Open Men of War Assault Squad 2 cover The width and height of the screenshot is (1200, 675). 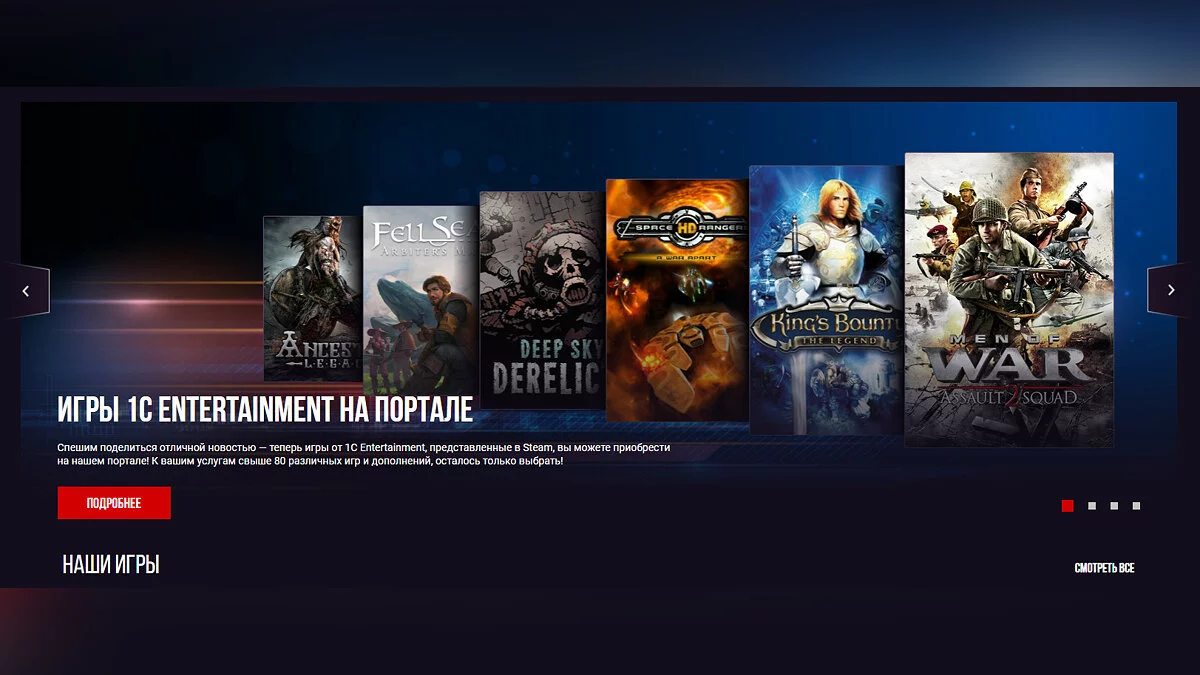pyautogui.click(x=1009, y=300)
